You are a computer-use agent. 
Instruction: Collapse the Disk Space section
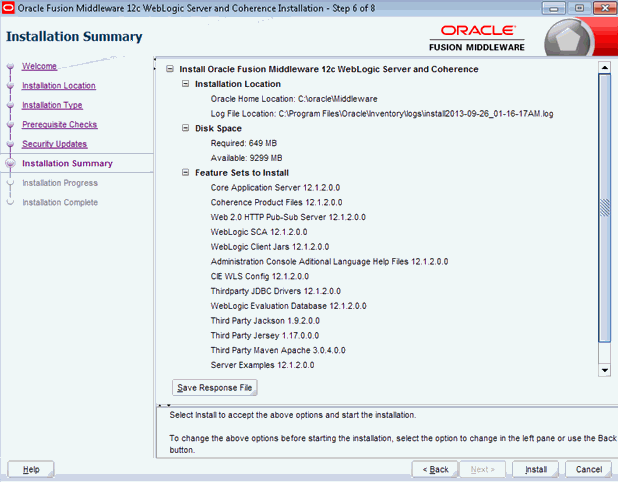point(185,128)
